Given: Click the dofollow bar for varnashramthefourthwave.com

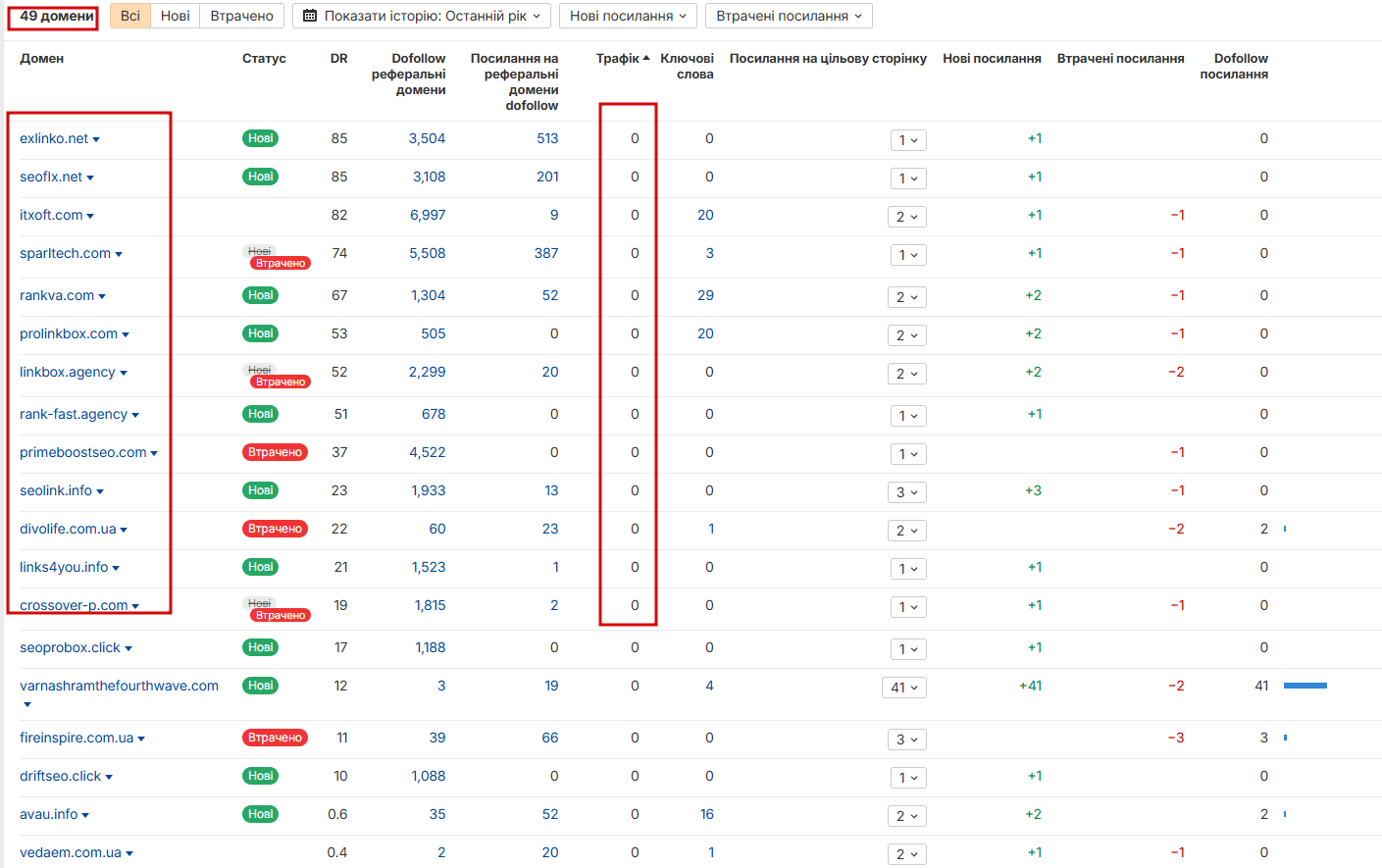Looking at the screenshot, I should point(1305,686).
